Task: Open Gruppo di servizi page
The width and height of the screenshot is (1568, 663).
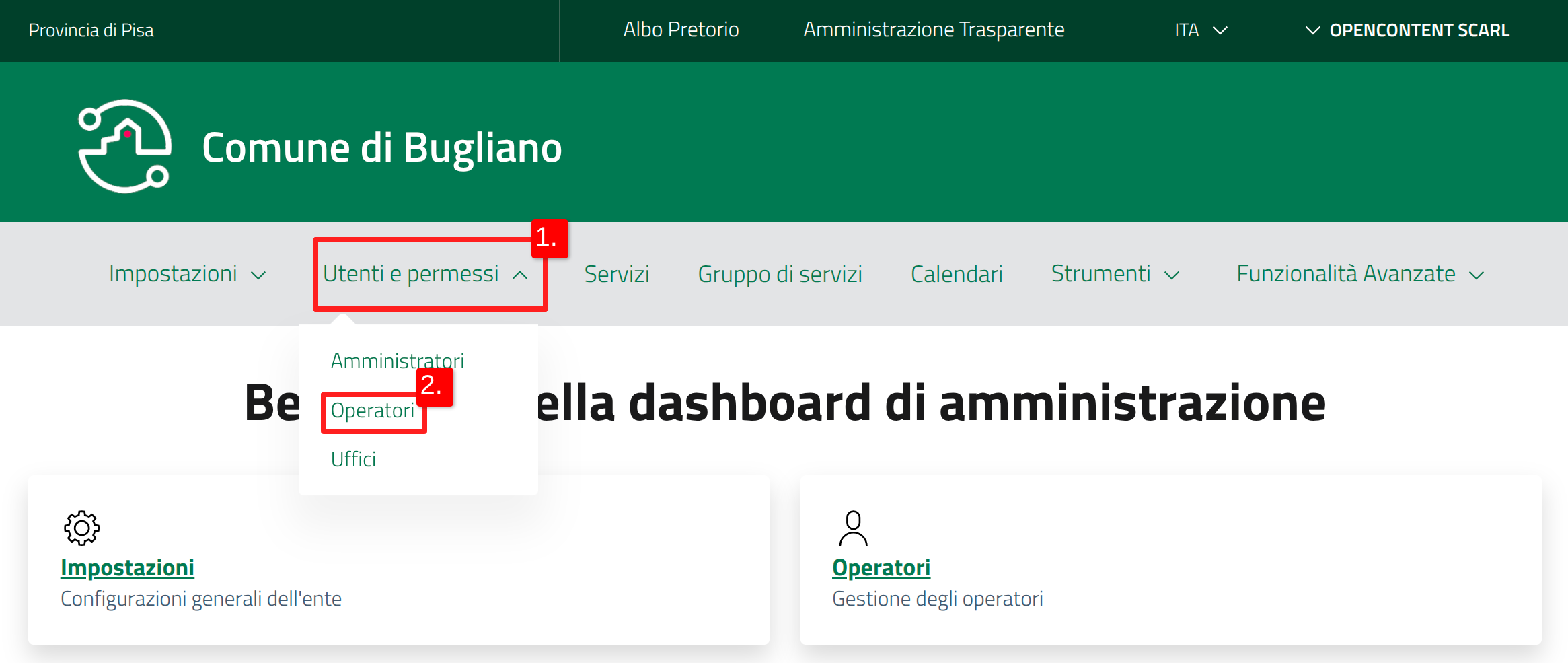Action: pos(780,275)
